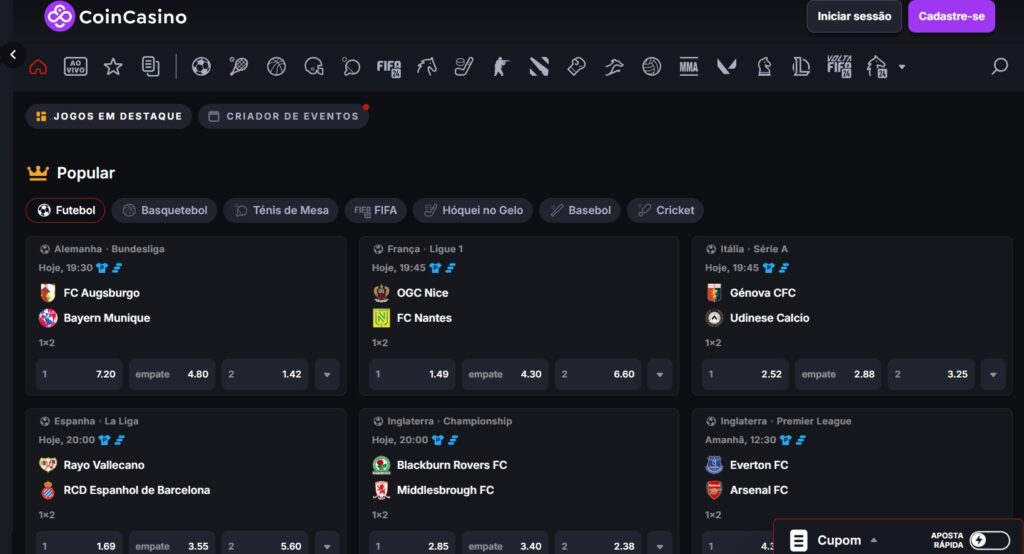Bet on FC Augsburgo at 7.20
Viewport: 1024px width, 554px height.
(79, 374)
